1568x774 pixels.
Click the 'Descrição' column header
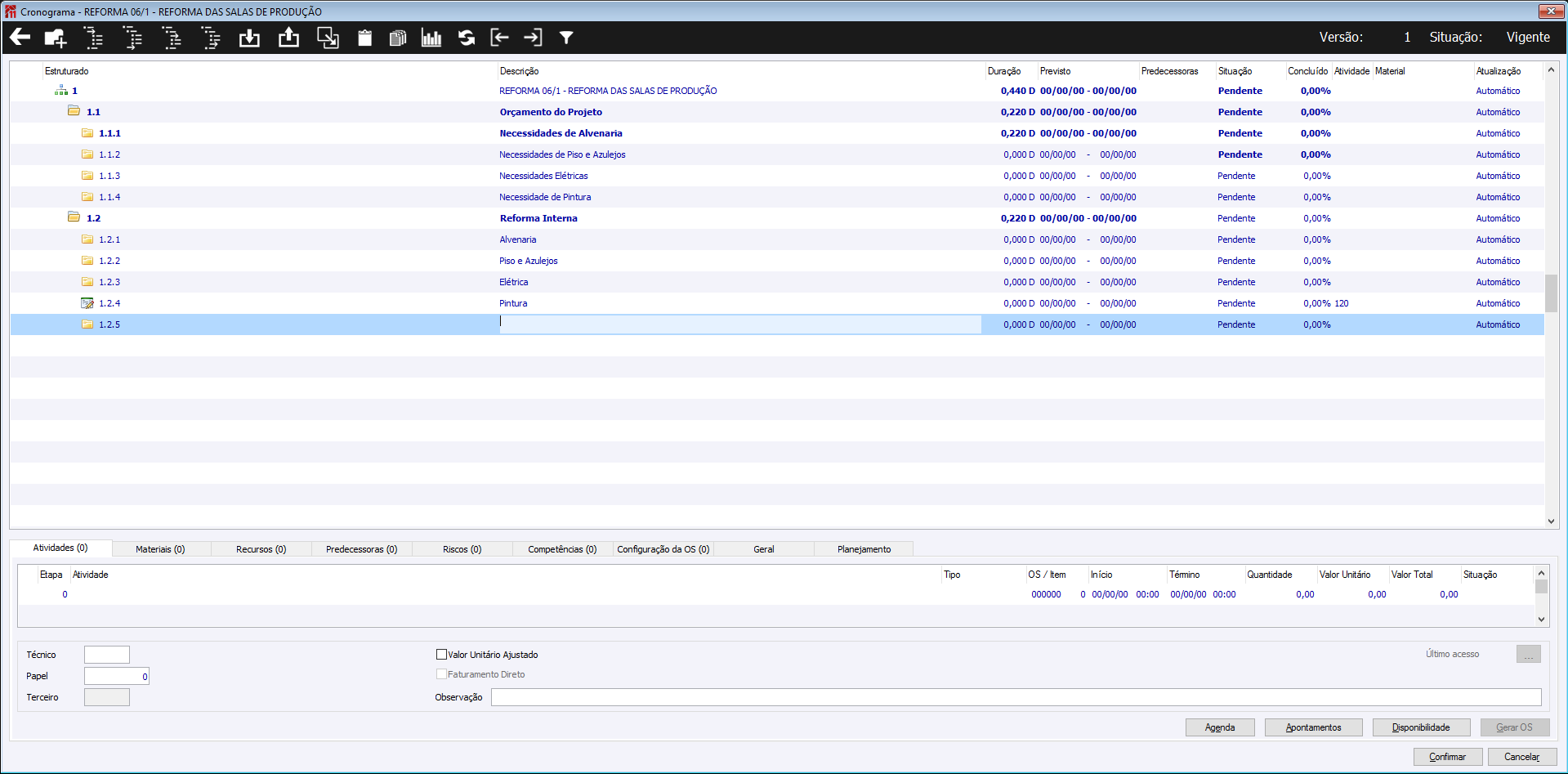pos(519,71)
